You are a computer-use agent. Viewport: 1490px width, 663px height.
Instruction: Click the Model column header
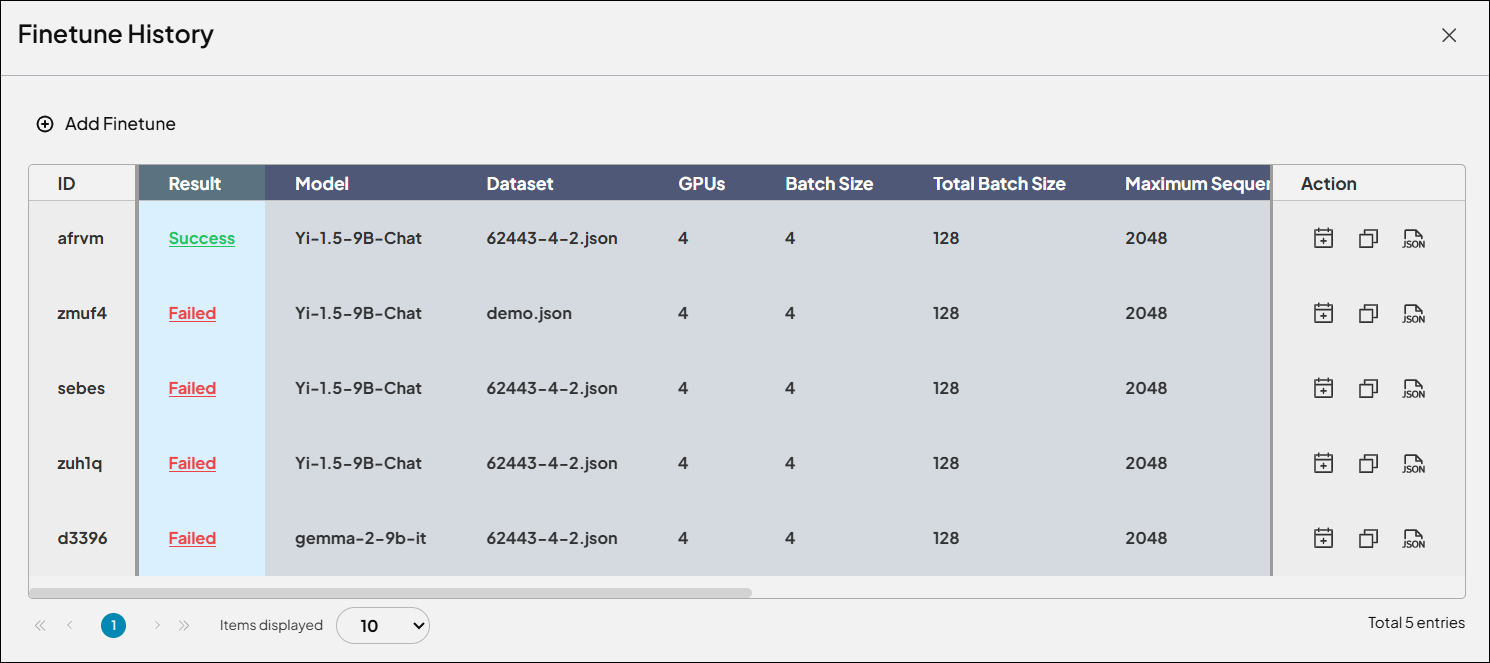pos(322,183)
